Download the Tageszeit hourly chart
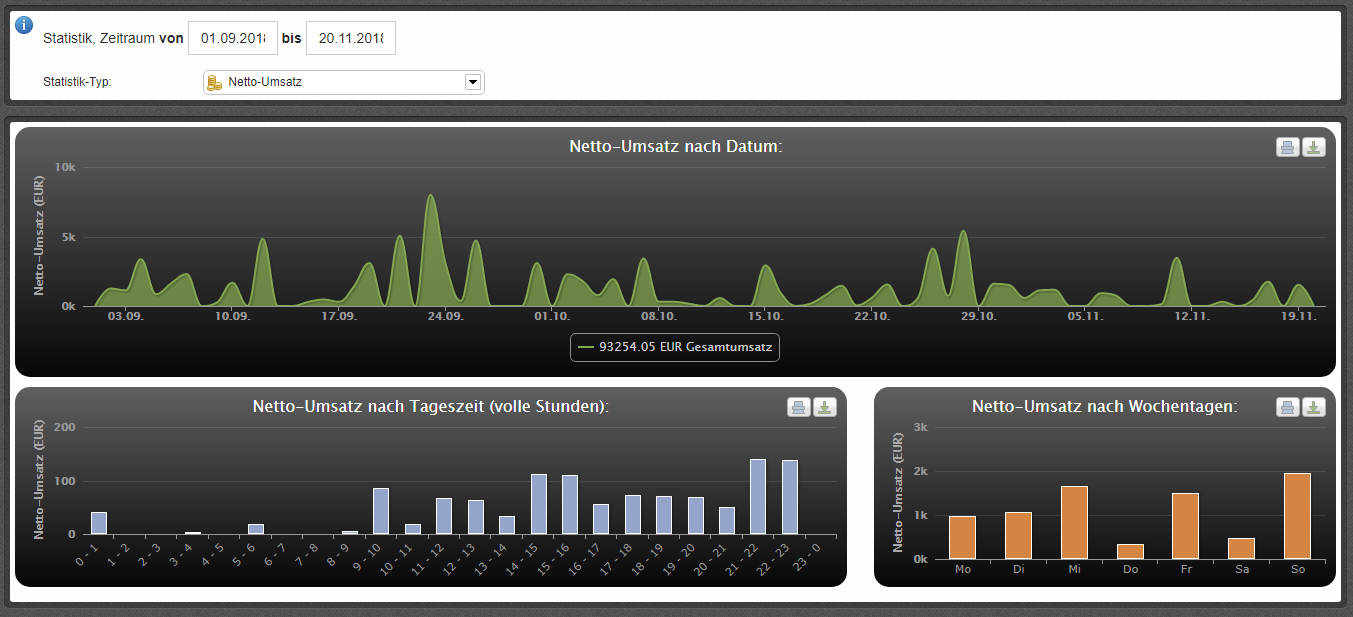This screenshot has width=1353, height=617. click(x=824, y=407)
